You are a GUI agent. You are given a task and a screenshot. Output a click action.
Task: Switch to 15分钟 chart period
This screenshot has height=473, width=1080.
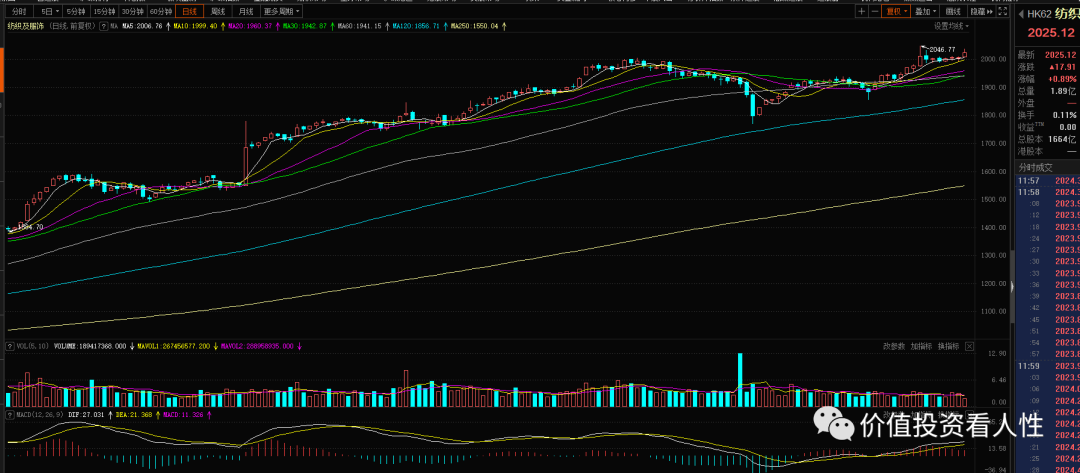(105, 12)
